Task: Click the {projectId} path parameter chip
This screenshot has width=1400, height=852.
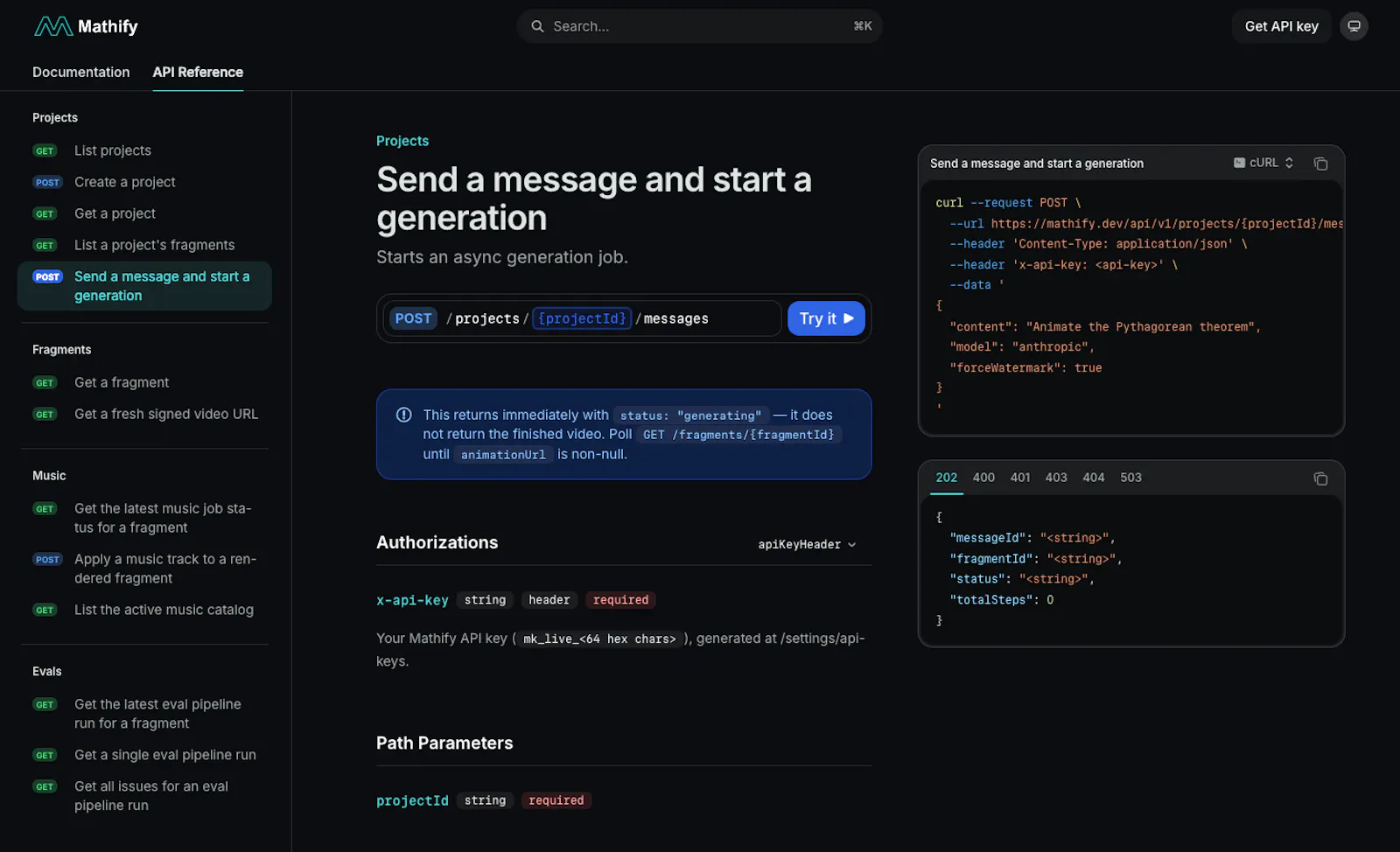Action: (x=582, y=318)
